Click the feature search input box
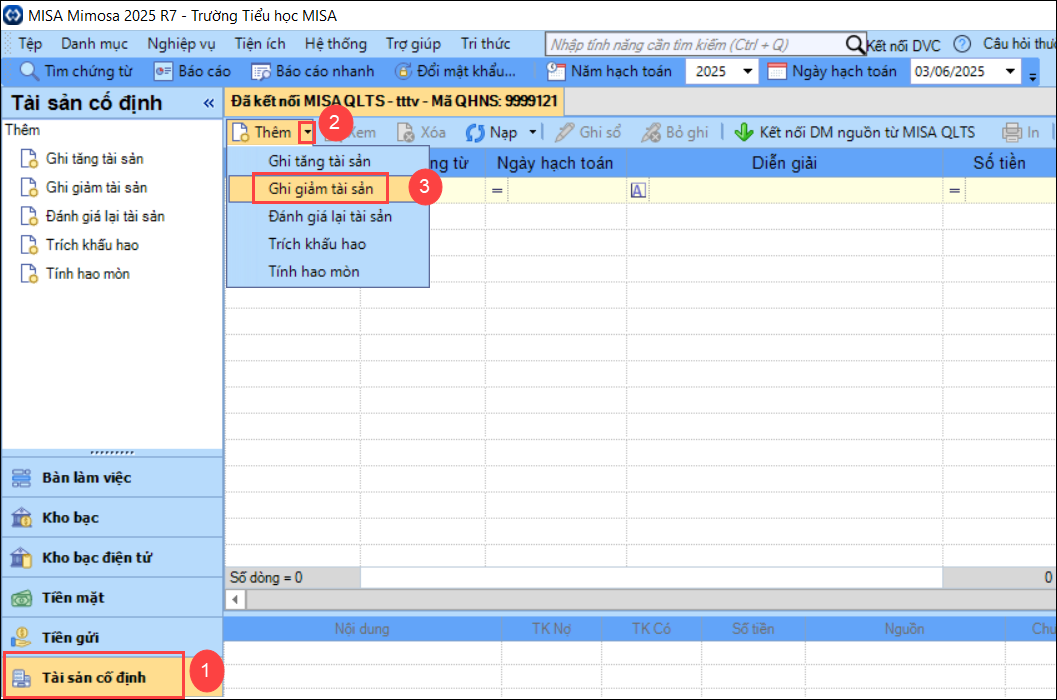 pyautogui.click(x=694, y=45)
